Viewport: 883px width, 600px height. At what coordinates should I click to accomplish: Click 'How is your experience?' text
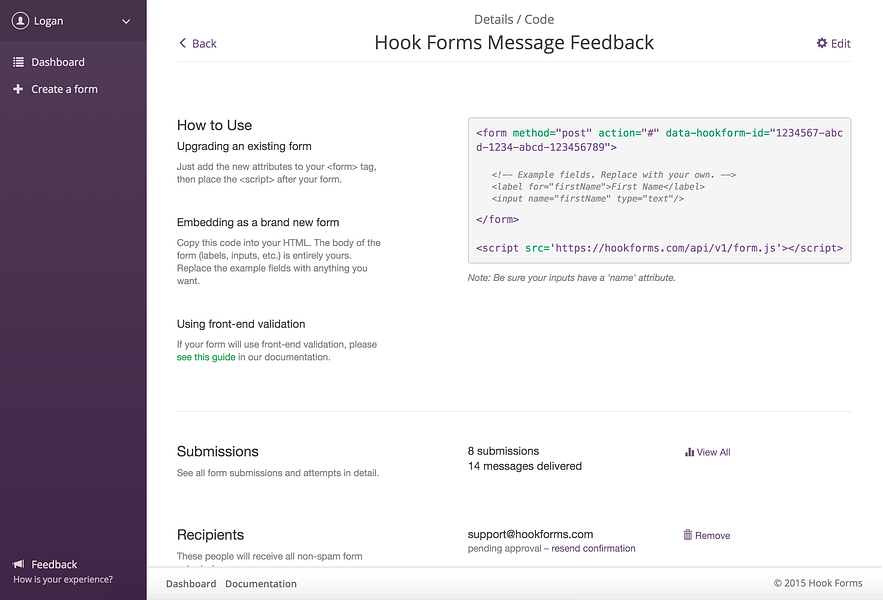(x=63, y=579)
